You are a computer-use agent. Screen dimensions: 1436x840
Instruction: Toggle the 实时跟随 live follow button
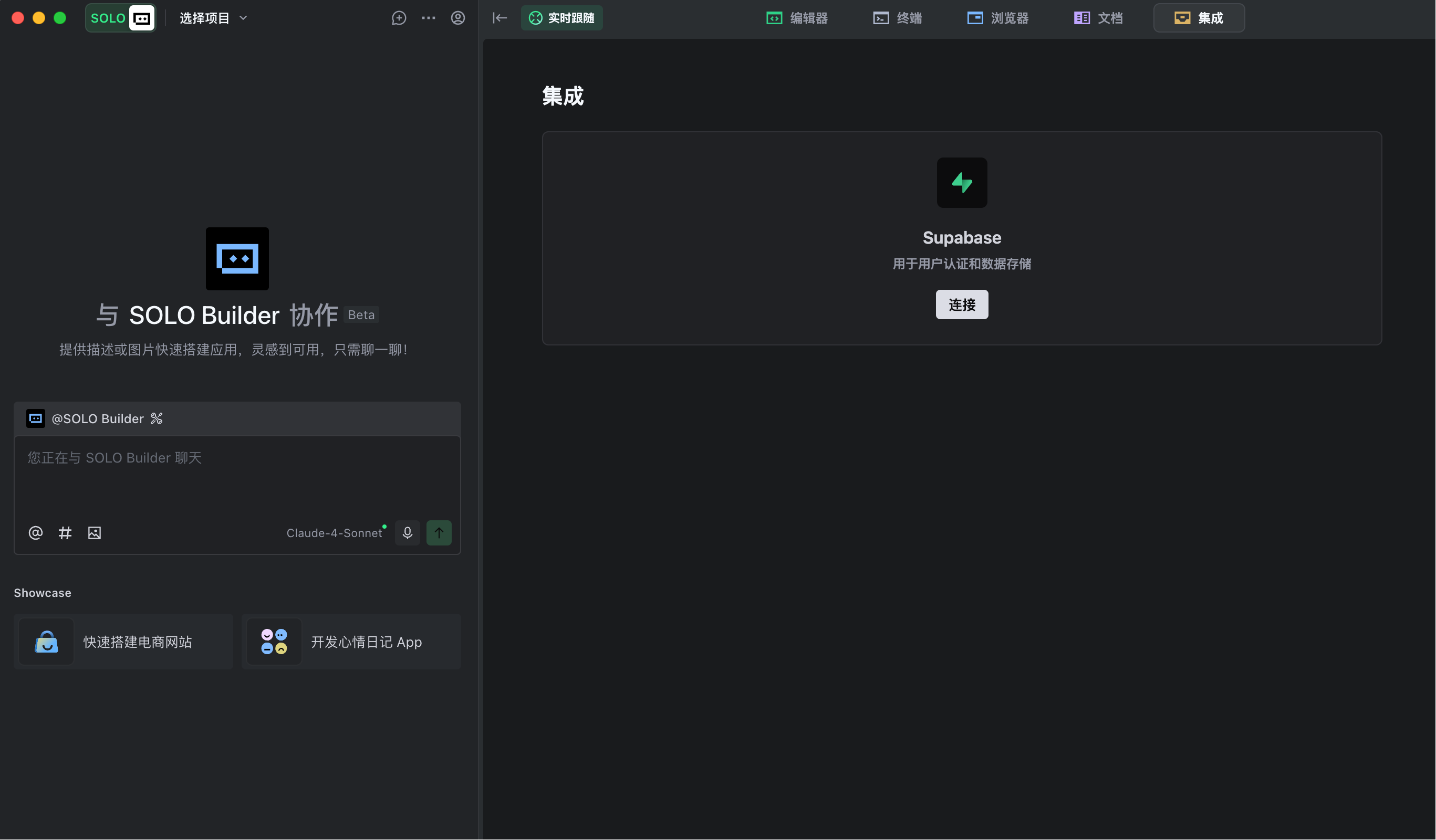(562, 18)
